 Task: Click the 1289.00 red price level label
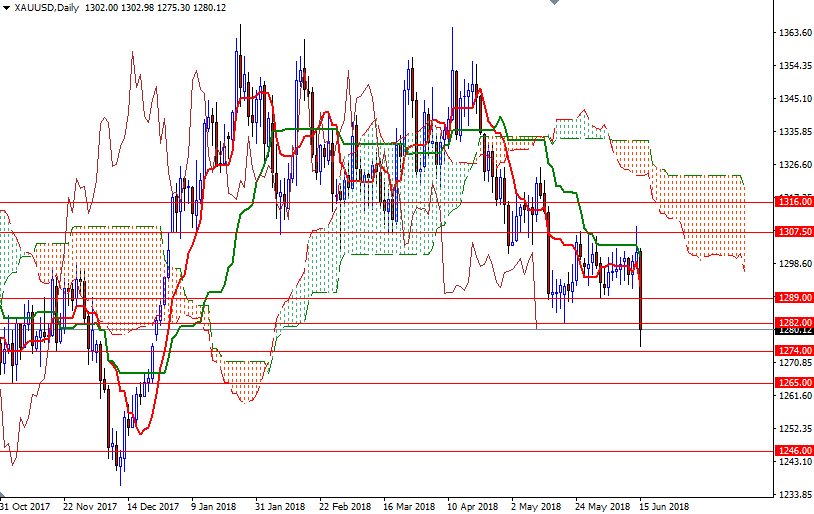point(794,298)
